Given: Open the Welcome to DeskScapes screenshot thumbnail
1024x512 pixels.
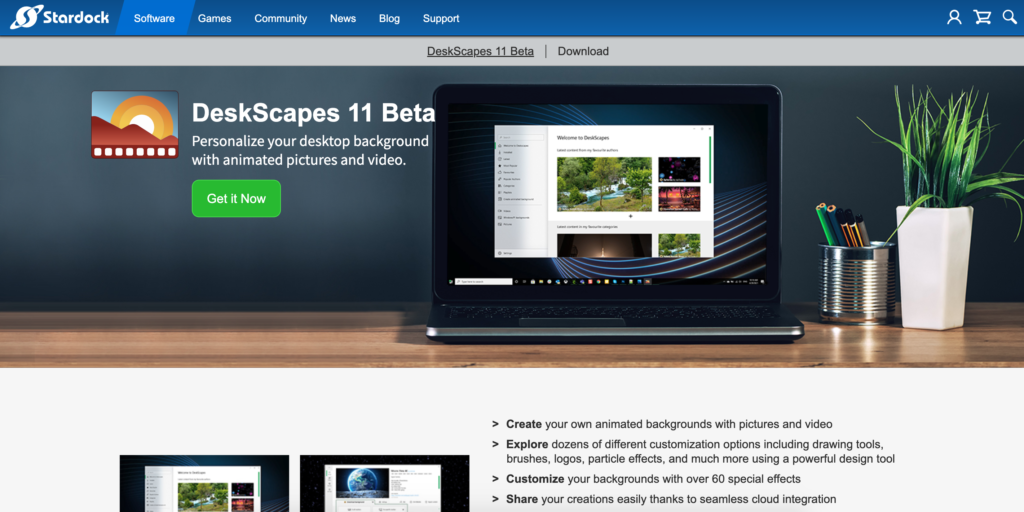Looking at the screenshot, I should (x=204, y=483).
